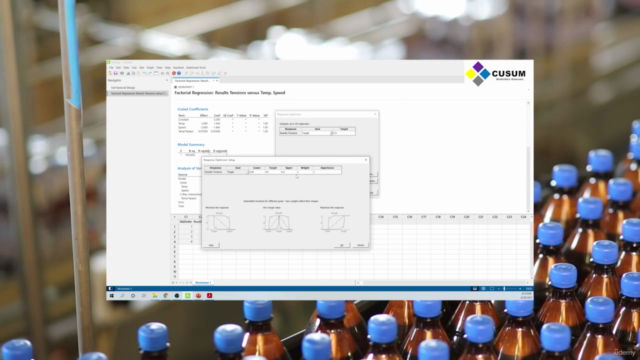Click the Copy toolbar icon
The height and width of the screenshot is (360, 640).
(x=133, y=73)
